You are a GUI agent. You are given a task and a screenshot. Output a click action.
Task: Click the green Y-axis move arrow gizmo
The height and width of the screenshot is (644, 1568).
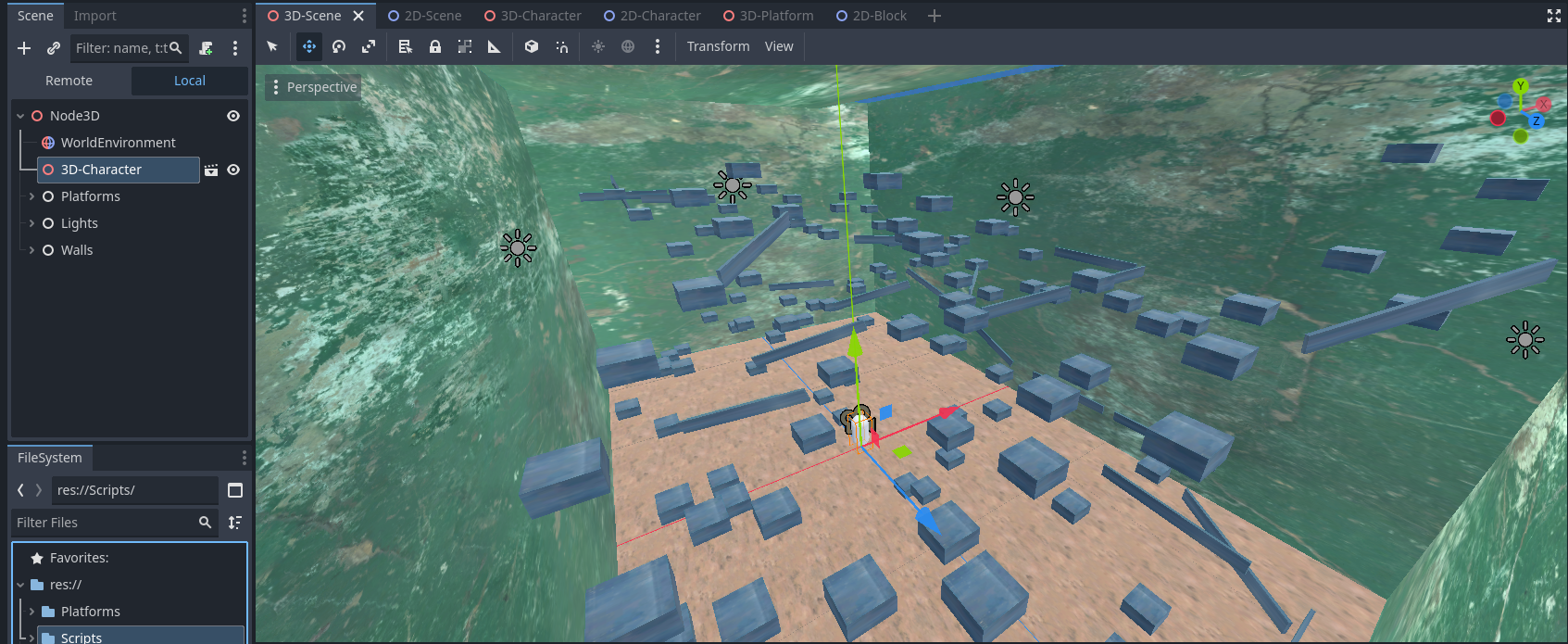(855, 343)
